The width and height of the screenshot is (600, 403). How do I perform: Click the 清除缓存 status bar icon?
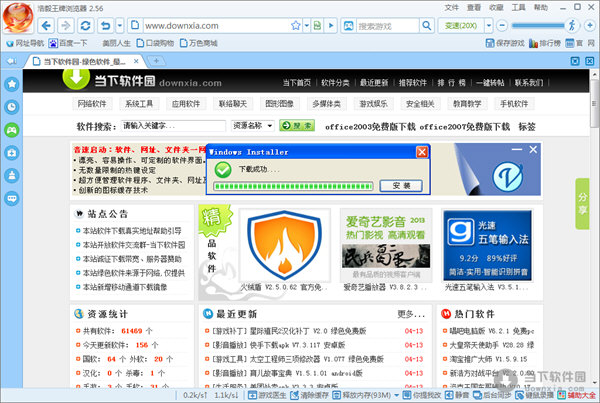click(309, 395)
